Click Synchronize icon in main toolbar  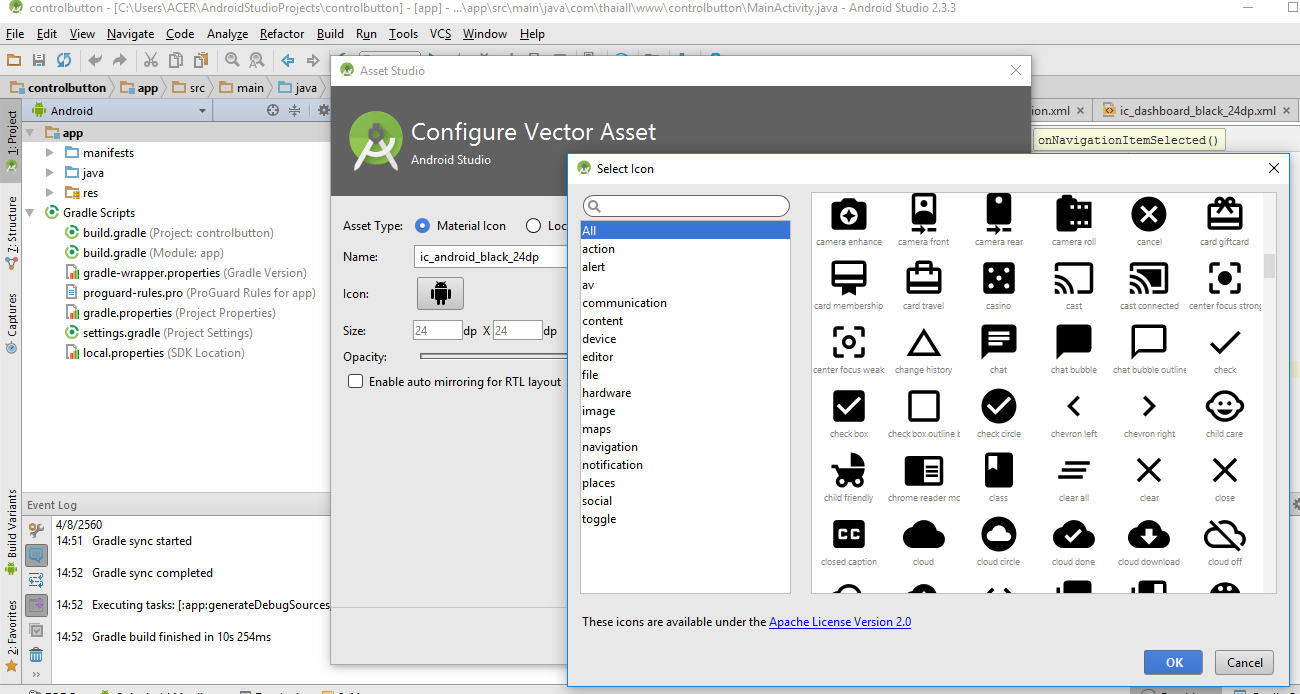point(64,60)
